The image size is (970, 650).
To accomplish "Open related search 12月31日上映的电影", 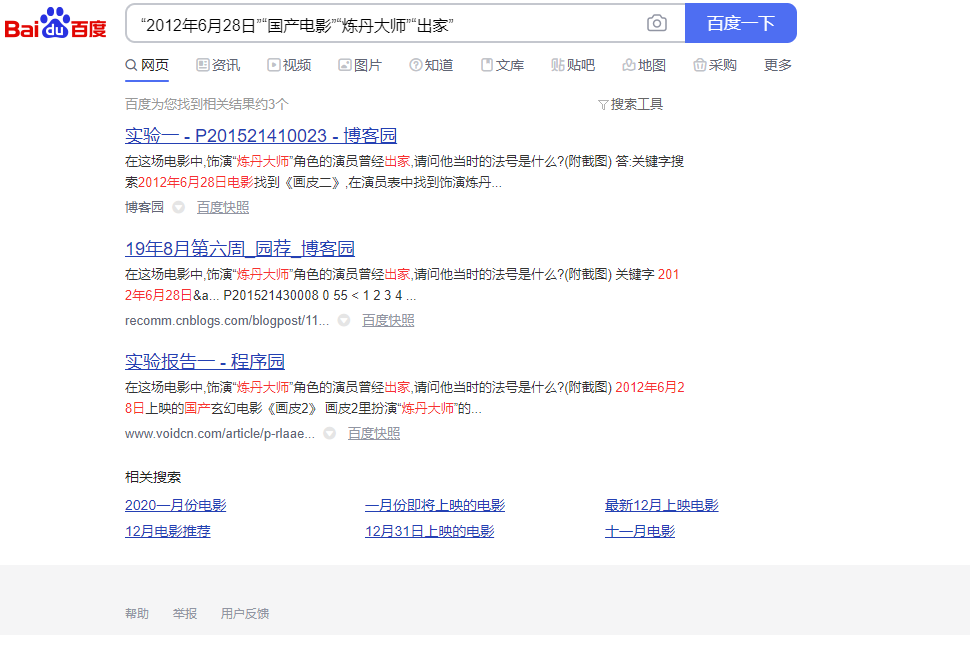I will (429, 531).
